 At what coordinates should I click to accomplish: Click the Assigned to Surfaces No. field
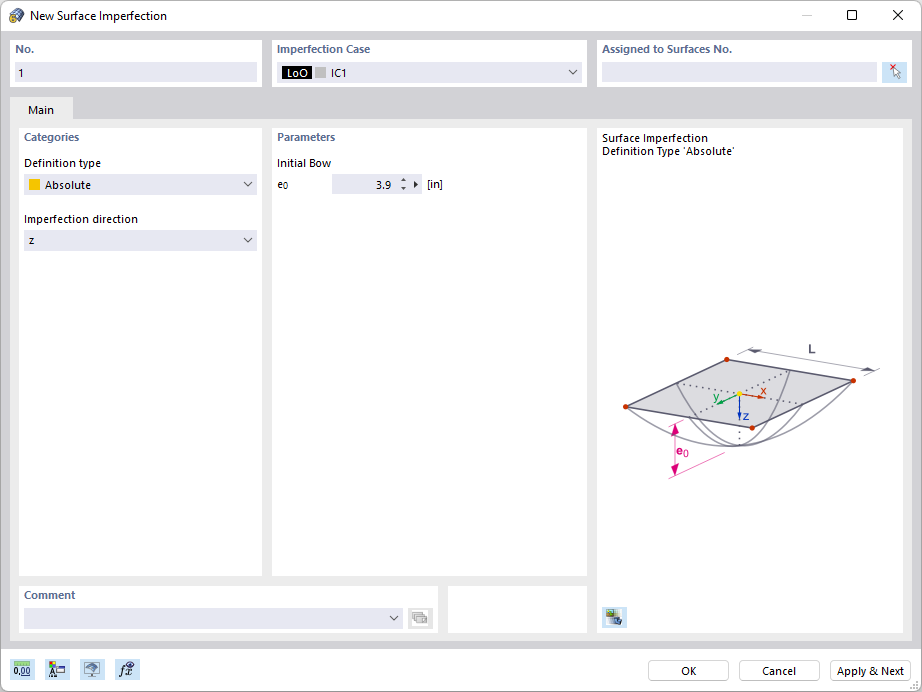[x=739, y=72]
